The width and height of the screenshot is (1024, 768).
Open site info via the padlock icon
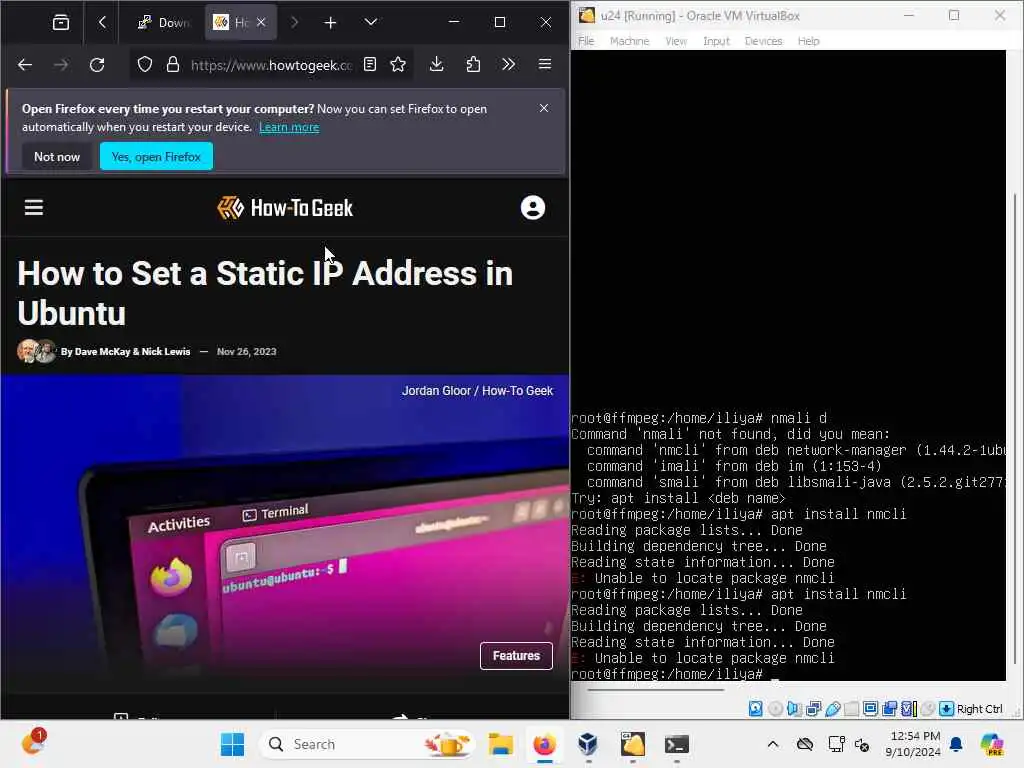(172, 65)
